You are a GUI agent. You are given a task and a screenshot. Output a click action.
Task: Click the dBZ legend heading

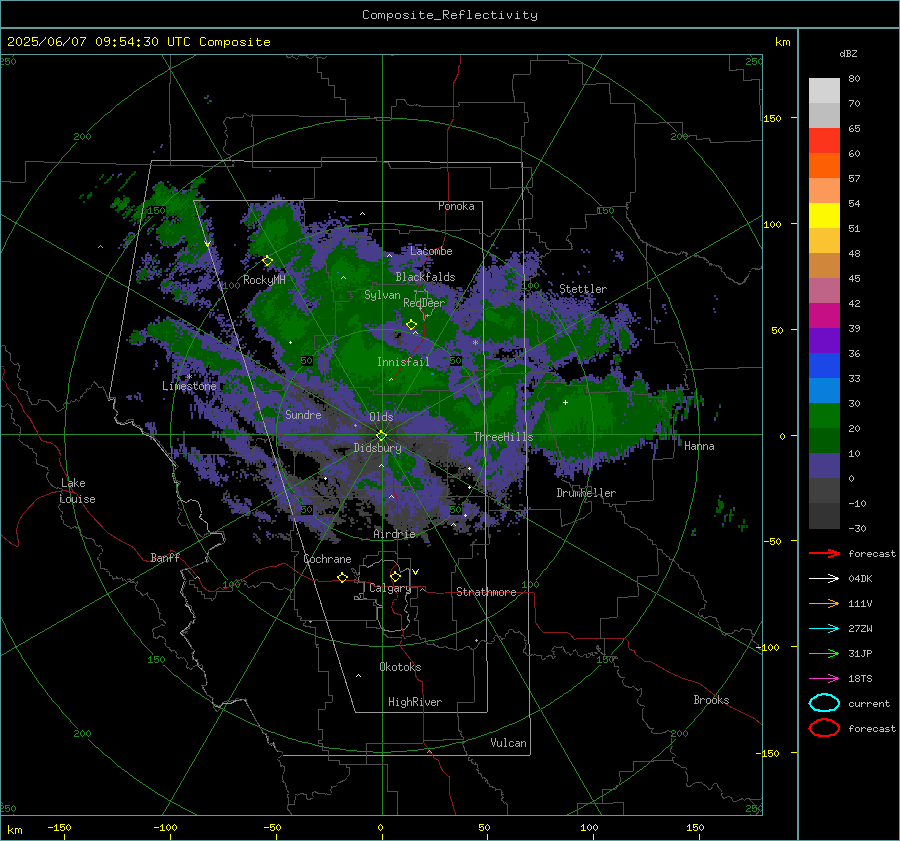click(x=848, y=53)
